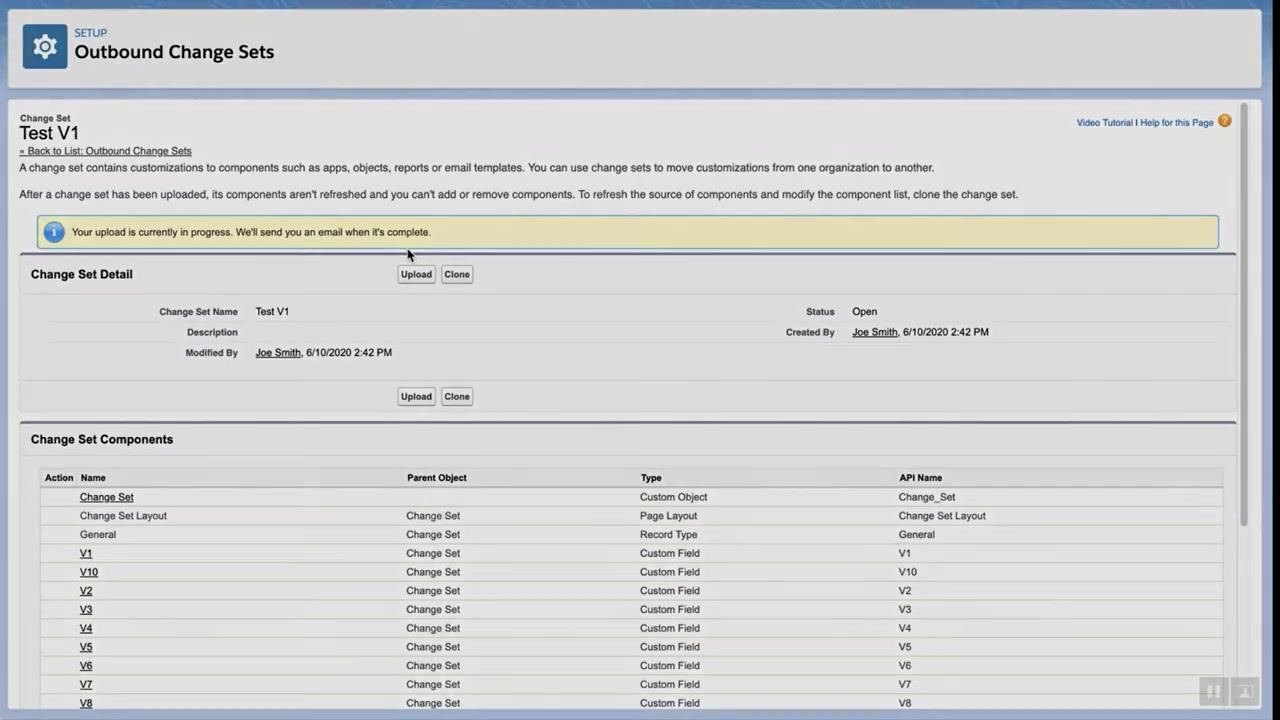Screen dimensions: 1280x720
Task: Select the Change Set Layout row name
Action: click(x=123, y=516)
